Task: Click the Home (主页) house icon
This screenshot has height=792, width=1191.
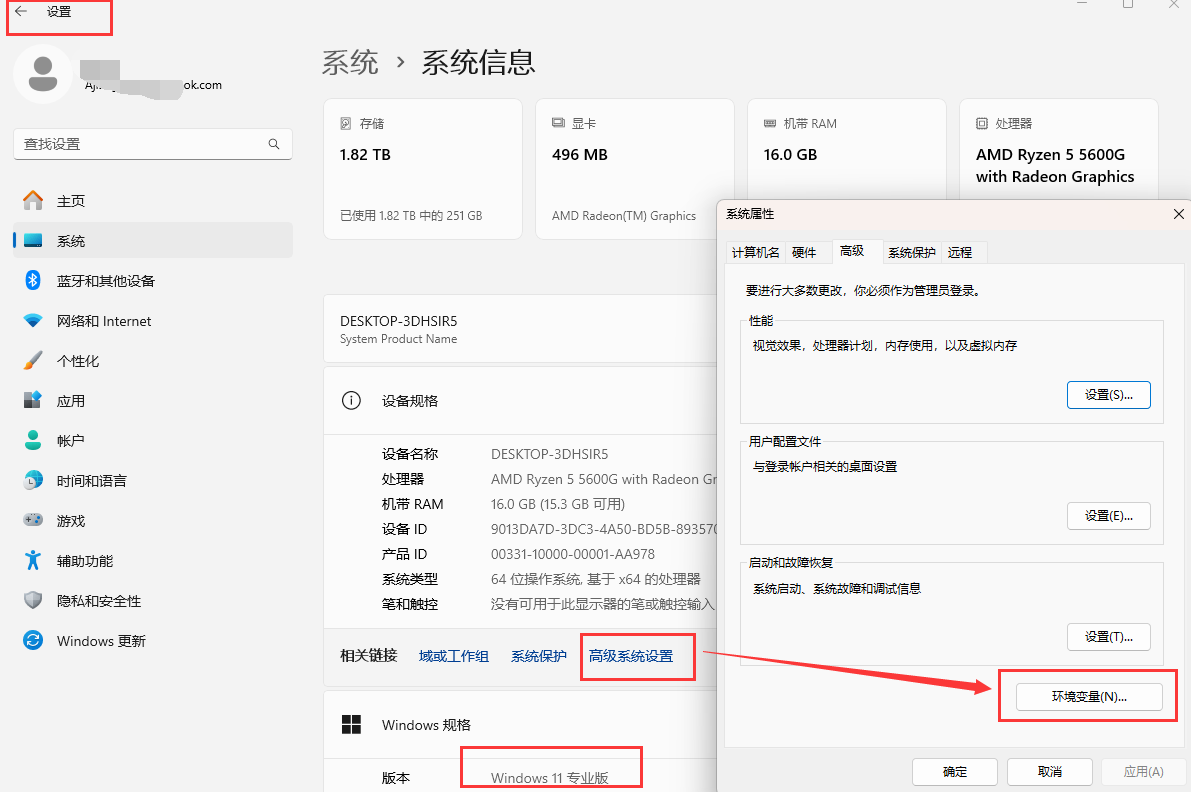Action: pyautogui.click(x=33, y=200)
